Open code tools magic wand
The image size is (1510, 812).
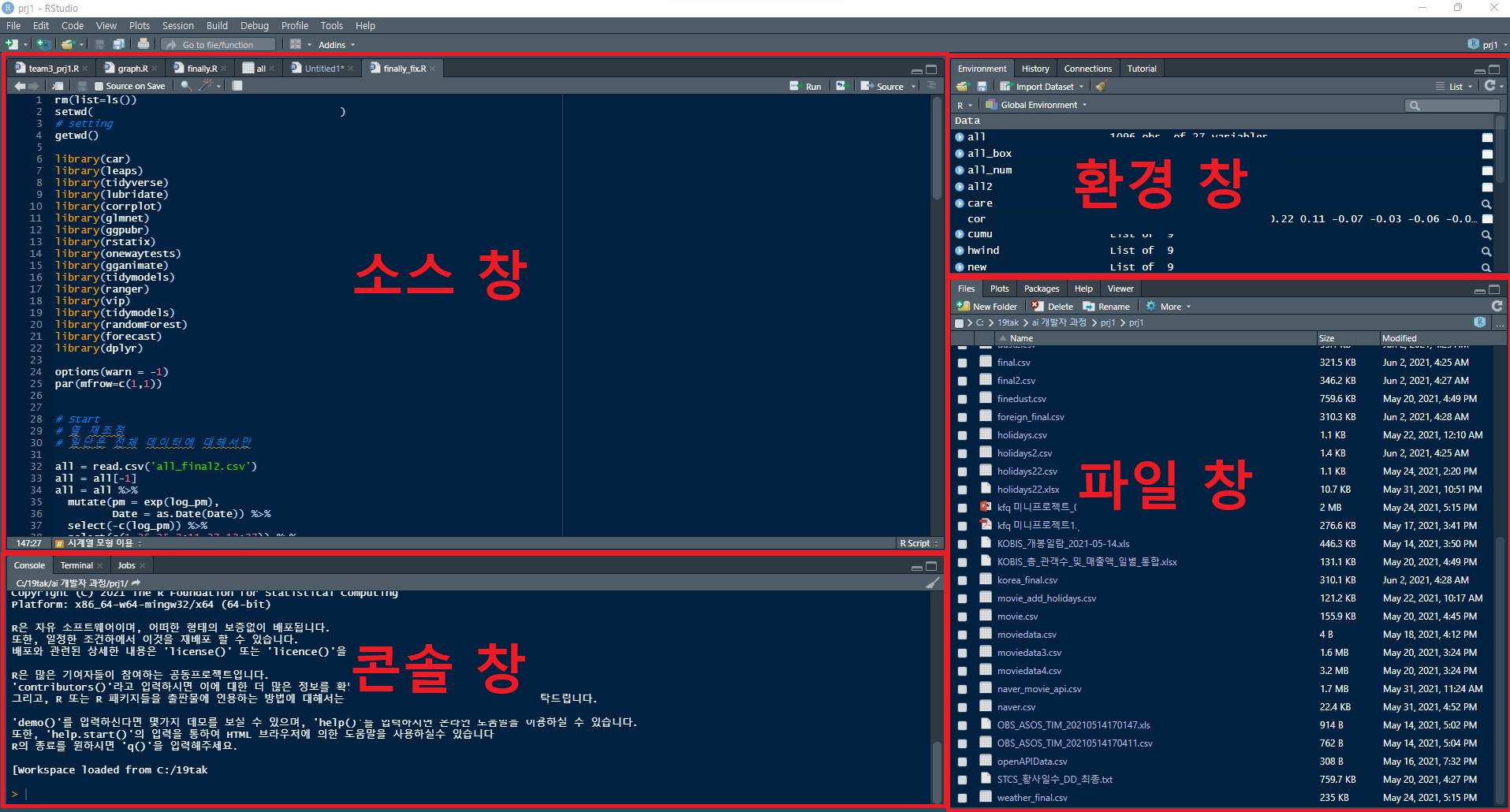coord(207,86)
